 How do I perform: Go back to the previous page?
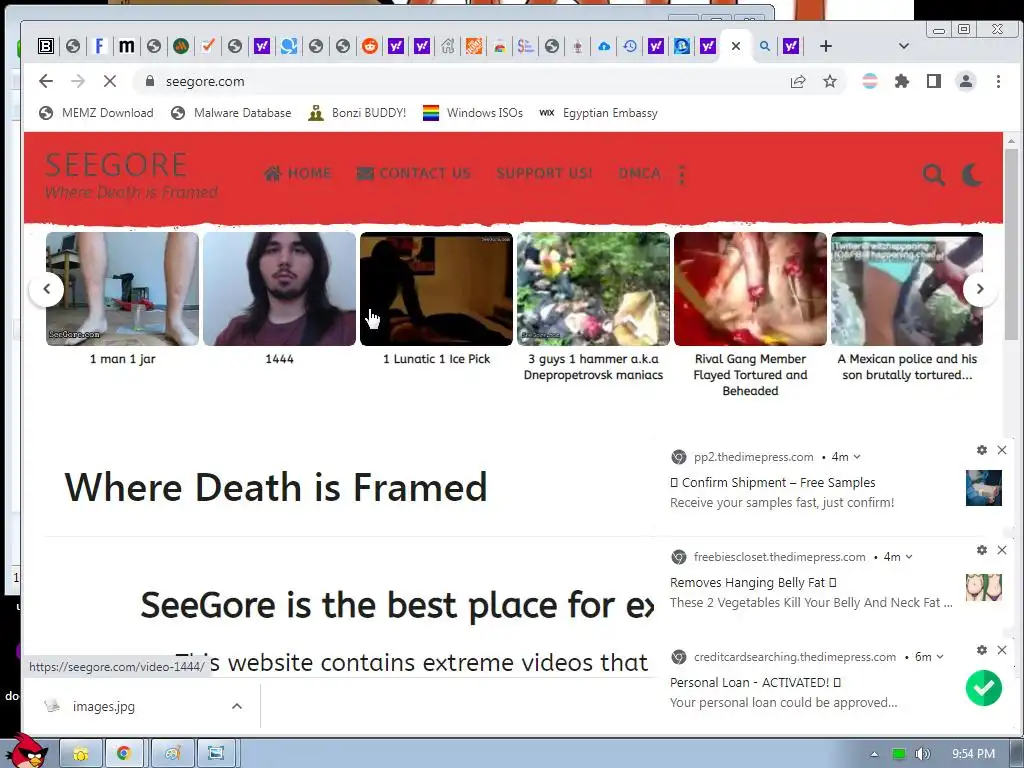(x=46, y=81)
